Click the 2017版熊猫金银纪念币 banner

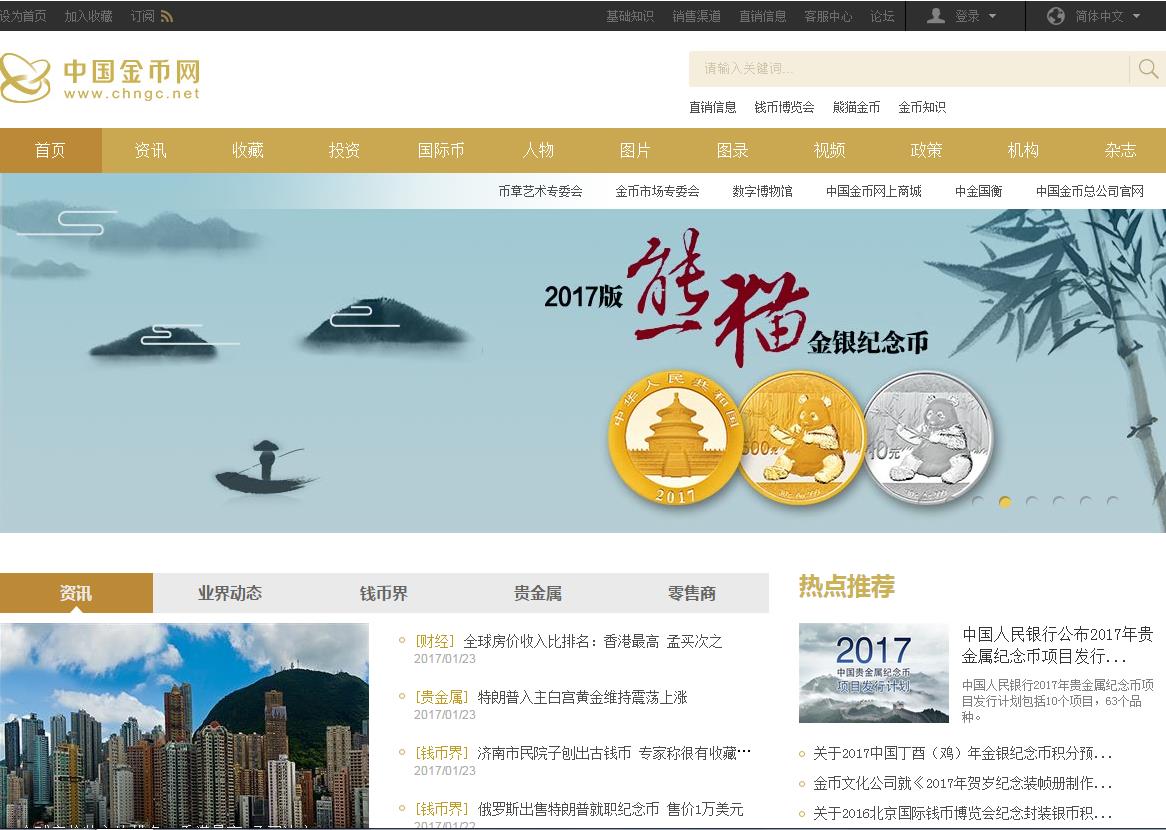pos(583,353)
